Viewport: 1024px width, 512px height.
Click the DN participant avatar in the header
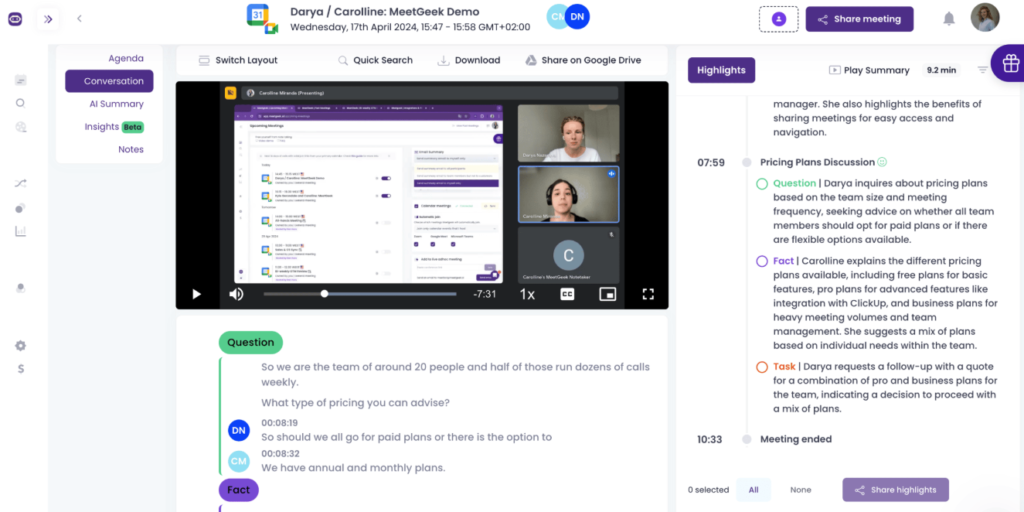point(577,17)
